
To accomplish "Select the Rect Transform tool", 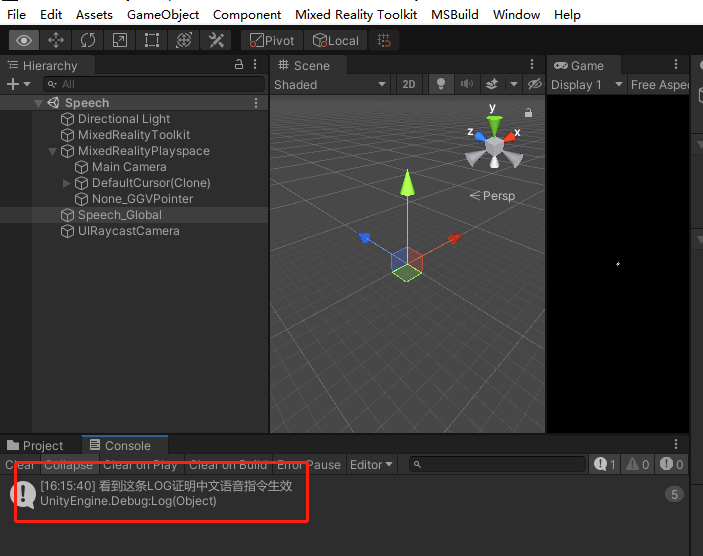I will click(152, 40).
